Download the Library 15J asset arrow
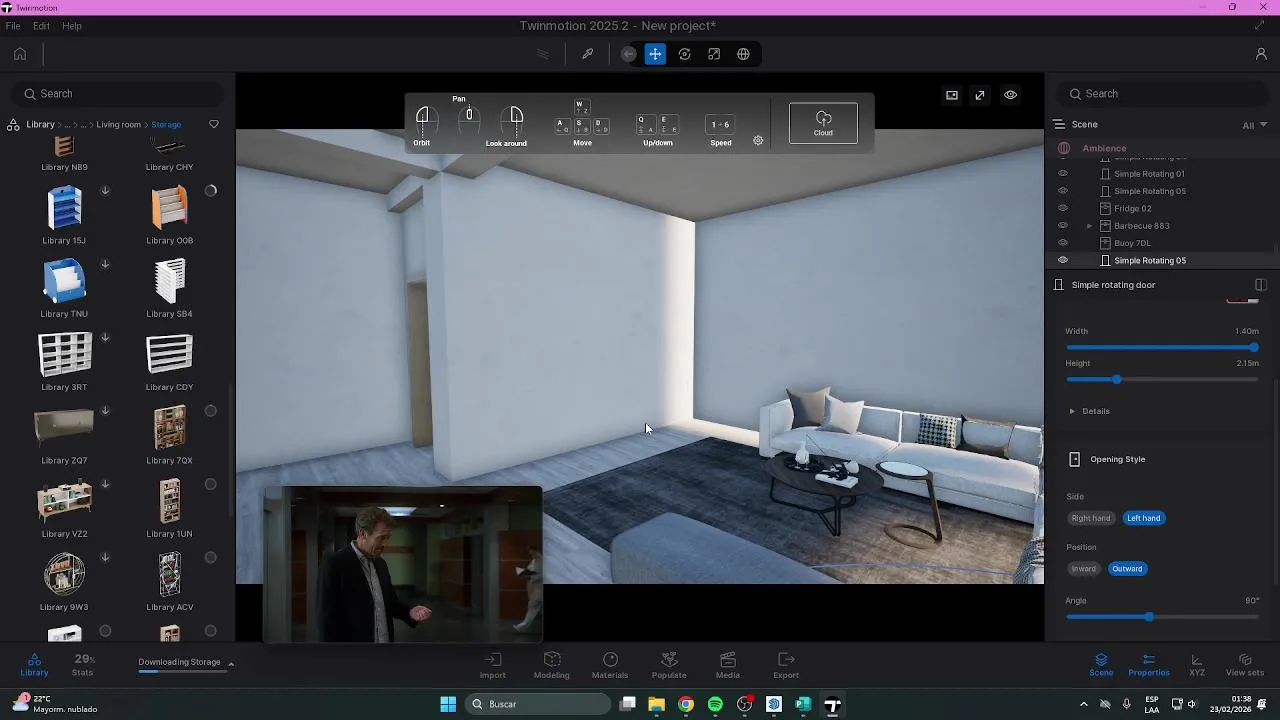This screenshot has height=720, width=1280. coord(105,191)
